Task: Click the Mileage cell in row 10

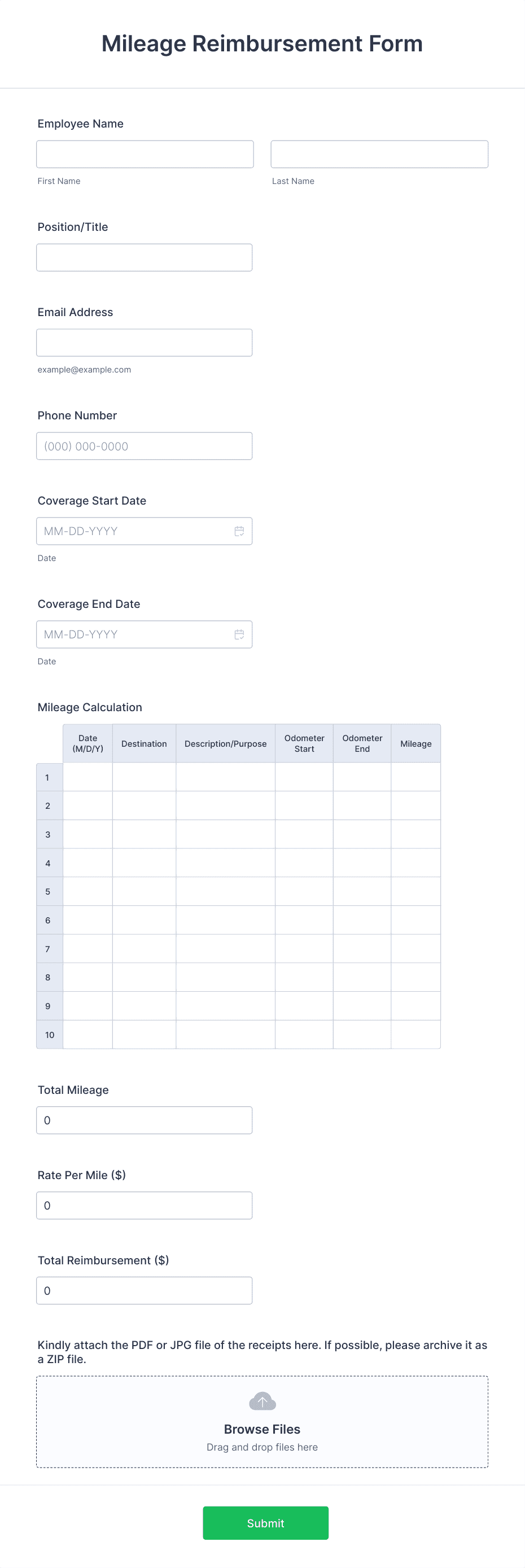Action: click(x=415, y=1034)
